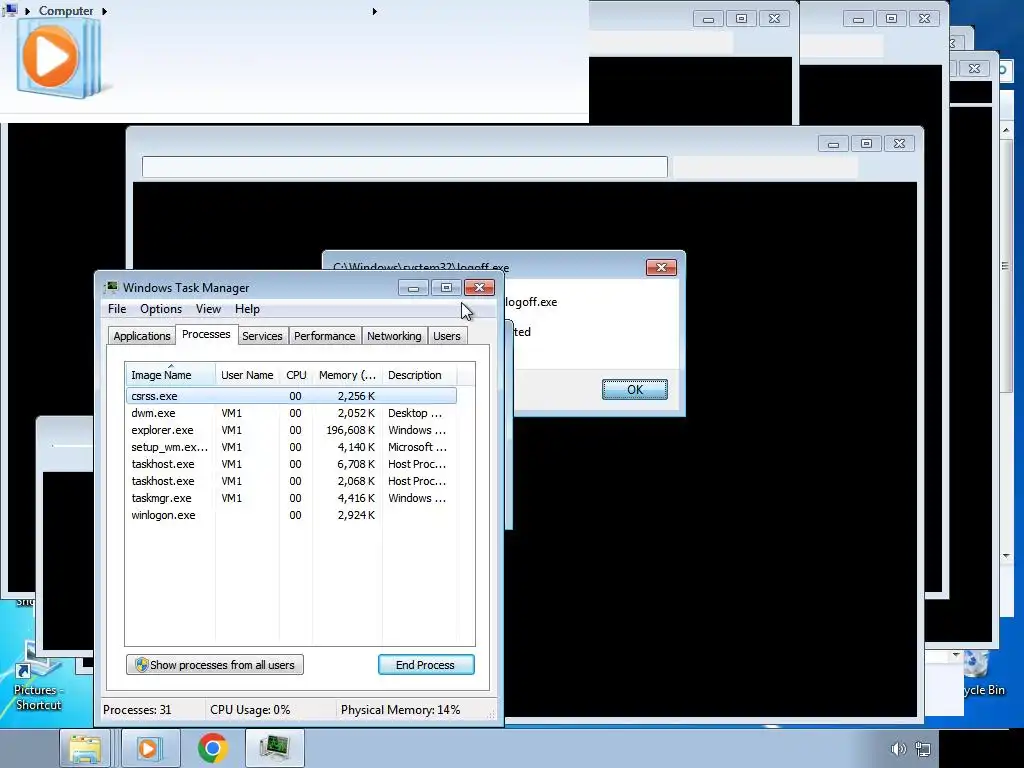
Task: Open the View menu in Task Manager
Action: pos(208,309)
